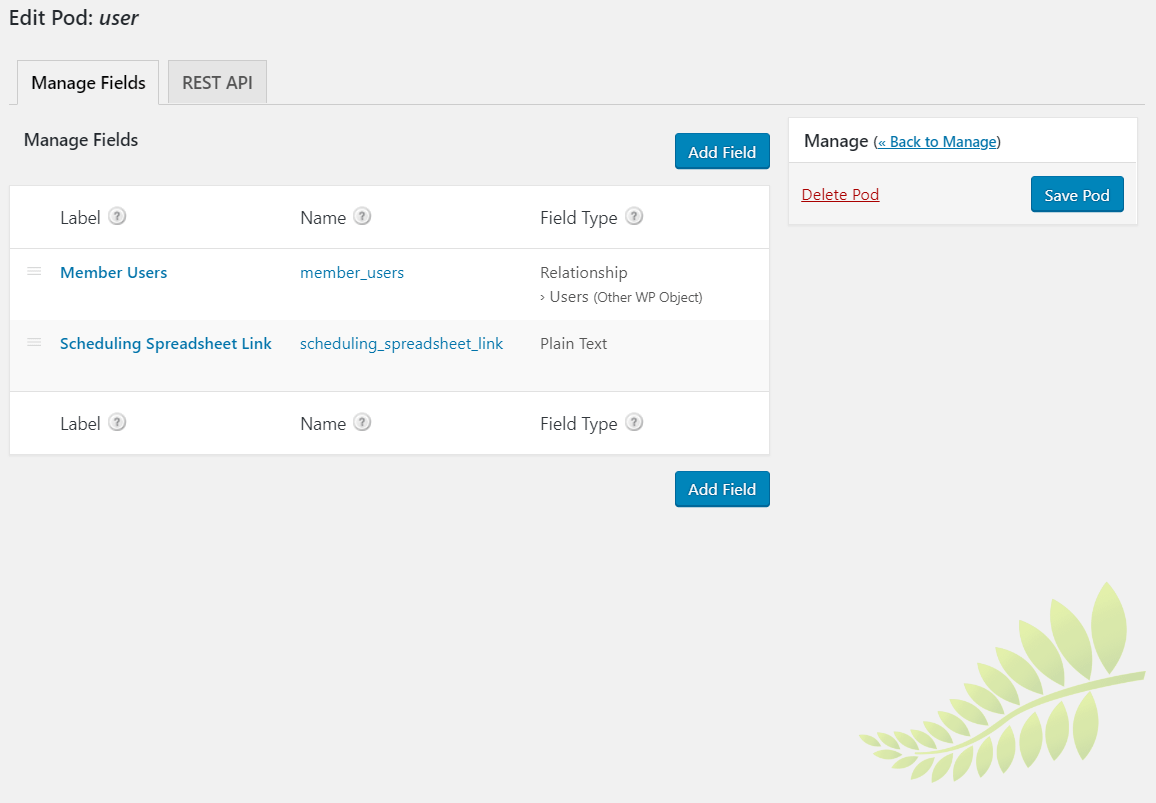Click the drag handle for the Member Users field
Screen dimensions: 1156x803
click(34, 271)
